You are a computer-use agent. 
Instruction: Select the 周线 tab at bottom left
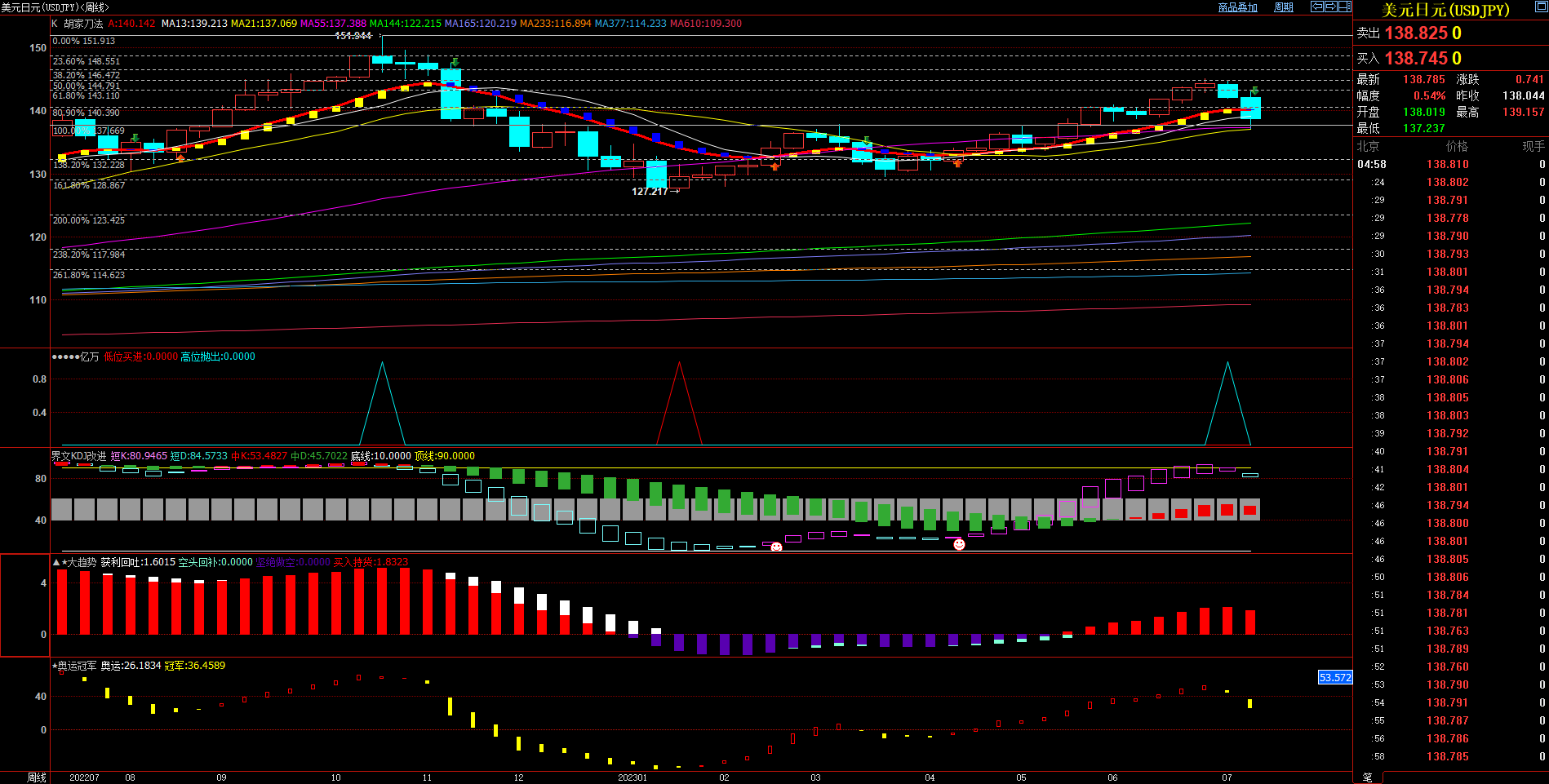point(37,777)
